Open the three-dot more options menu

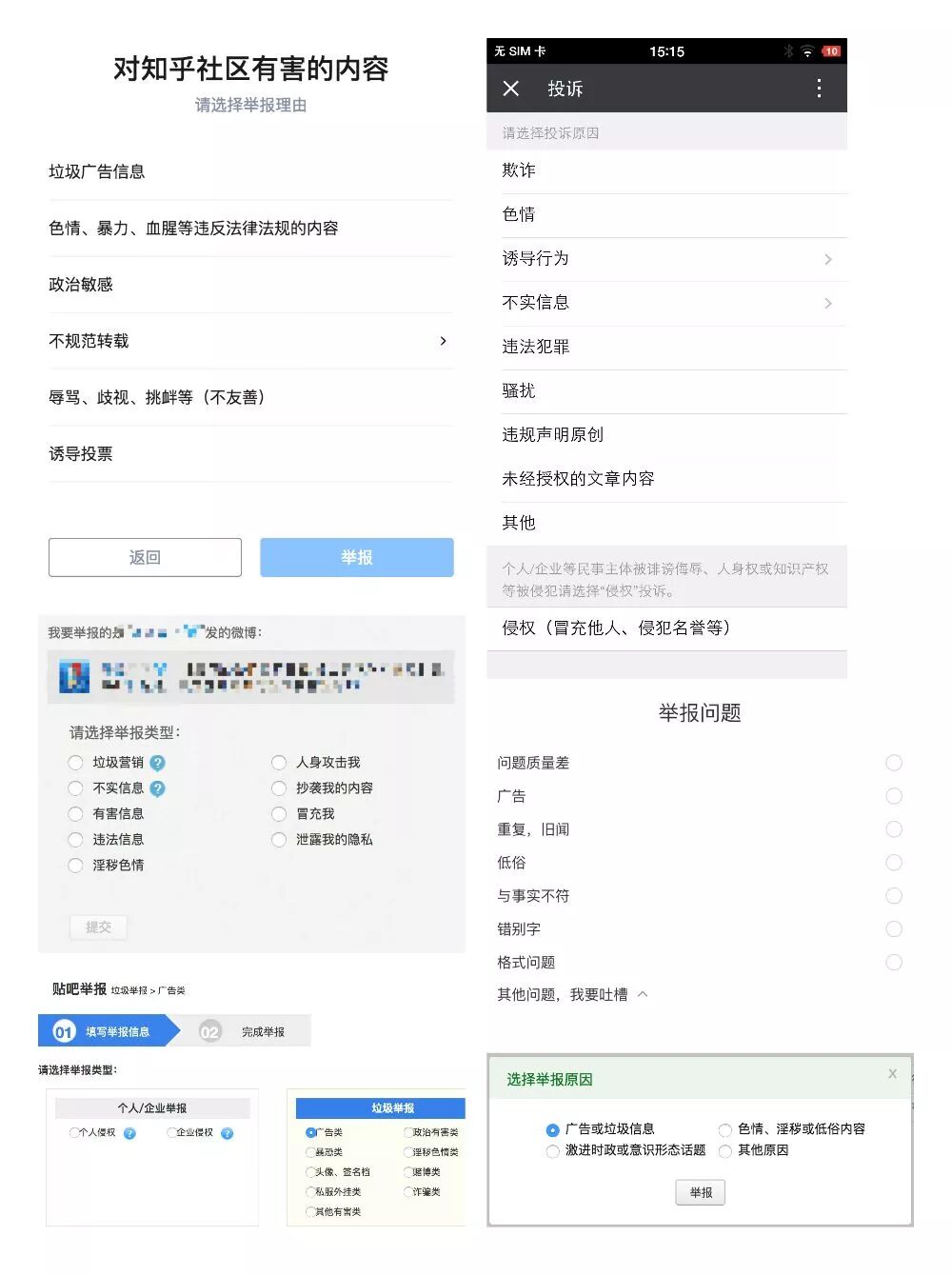pyautogui.click(x=819, y=89)
